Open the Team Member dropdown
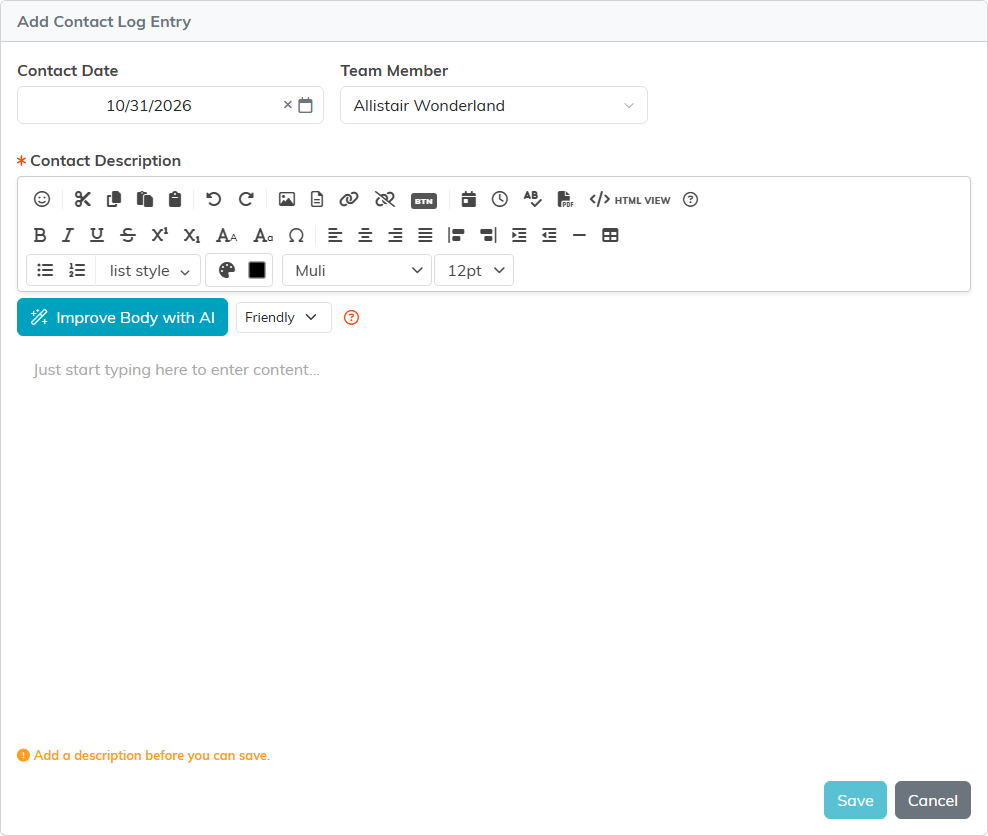 pyautogui.click(x=494, y=105)
